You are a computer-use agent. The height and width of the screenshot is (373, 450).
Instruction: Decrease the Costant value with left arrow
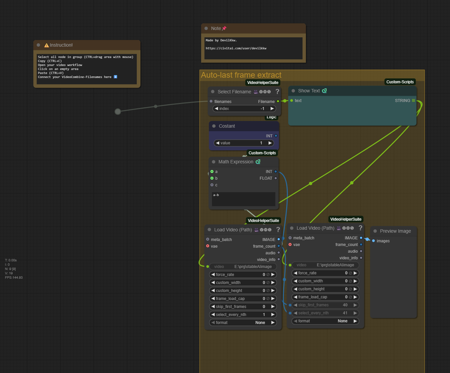point(218,143)
